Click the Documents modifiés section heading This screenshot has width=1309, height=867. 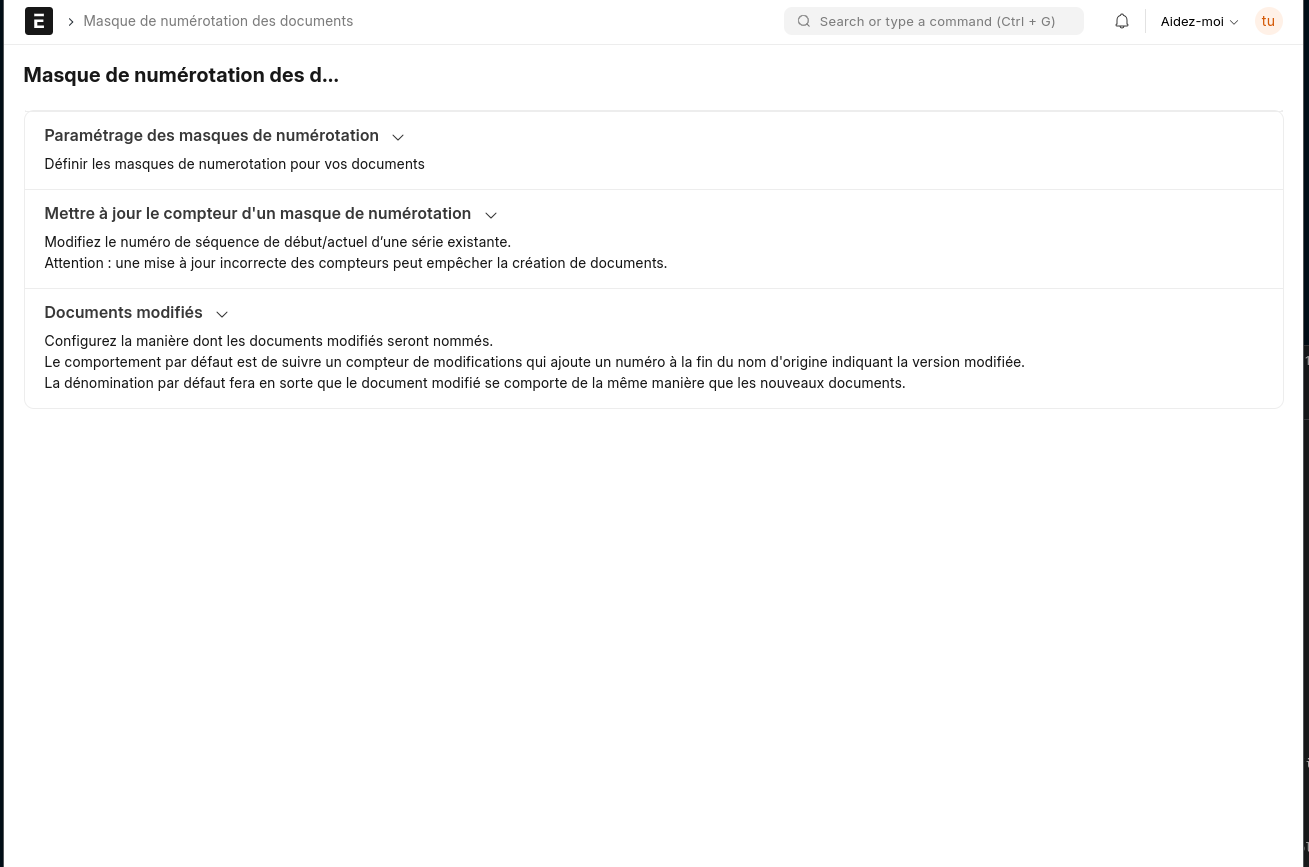(x=123, y=312)
